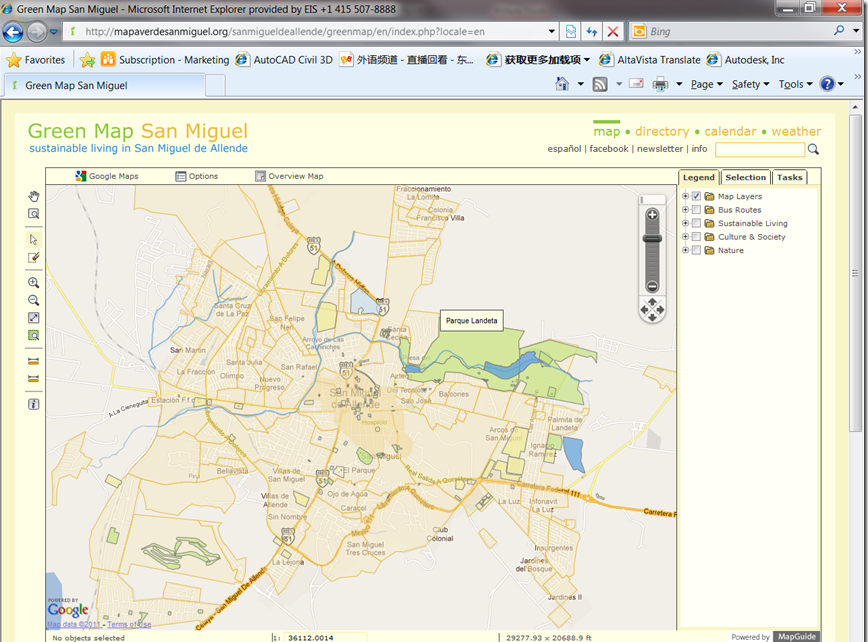Click the four-arrow pan control on map
This screenshot has height=642, width=868.
[652, 309]
